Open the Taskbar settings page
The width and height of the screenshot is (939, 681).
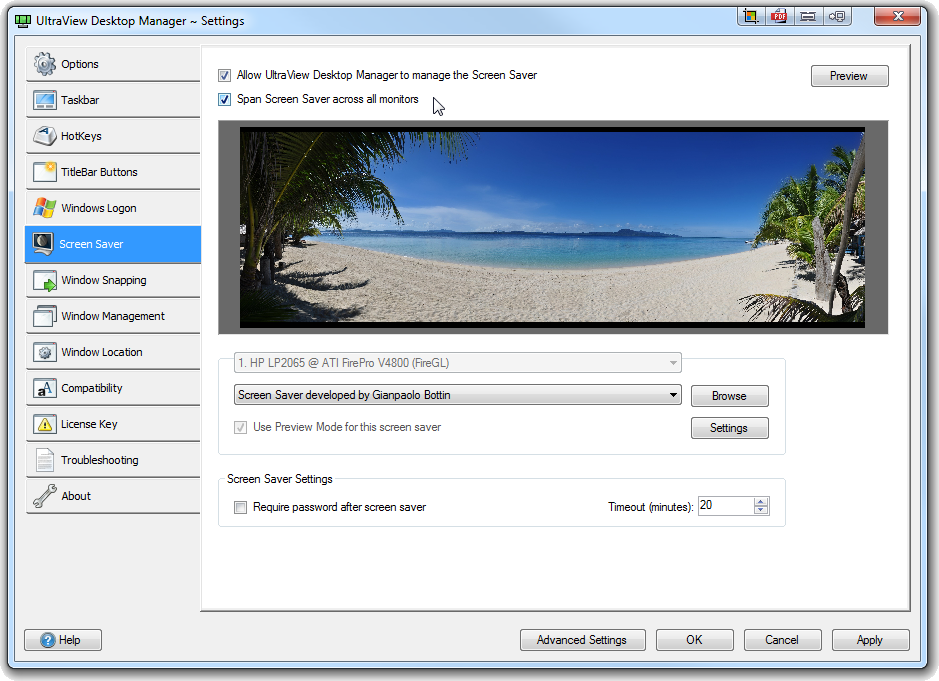pyautogui.click(x=113, y=100)
